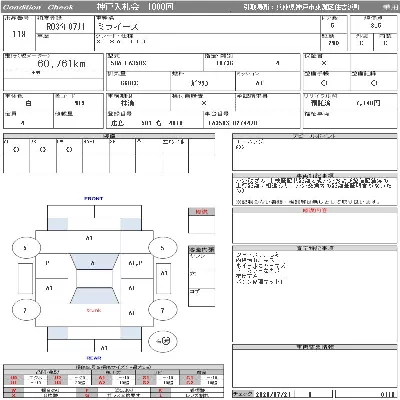This screenshot has height=400, width=400.
Task: Select the '神戸入札会 1000円' header text
Action: coord(135,7)
